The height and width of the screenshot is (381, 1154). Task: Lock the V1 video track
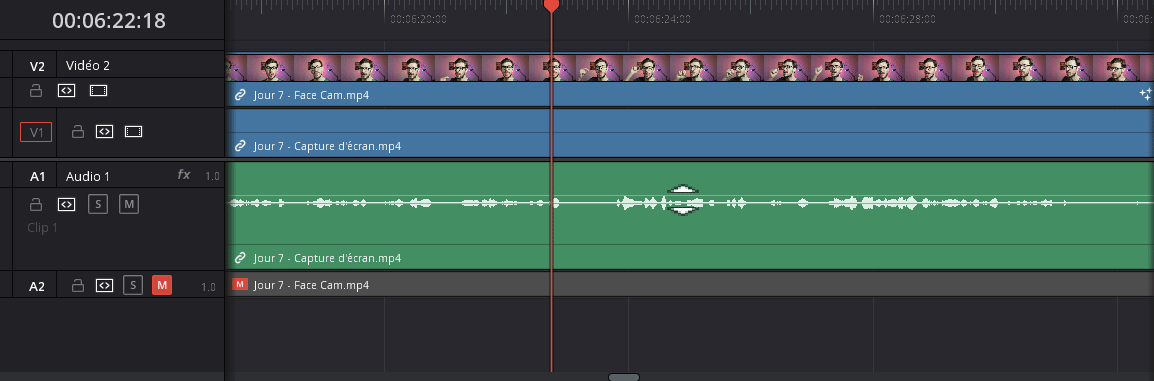coord(77,132)
